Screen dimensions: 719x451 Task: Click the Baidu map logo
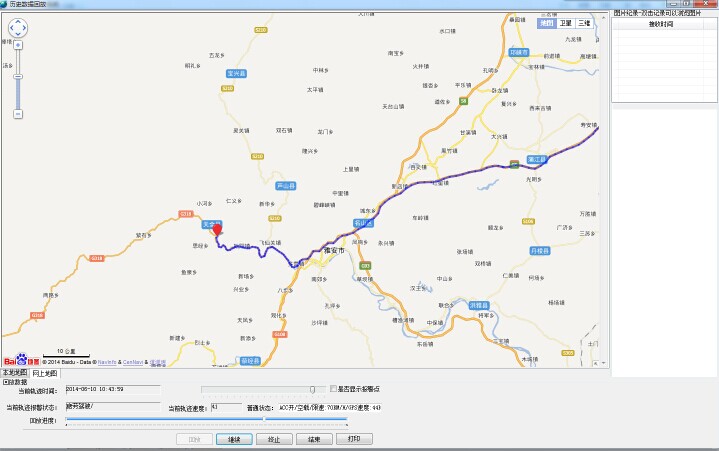(x=21, y=360)
